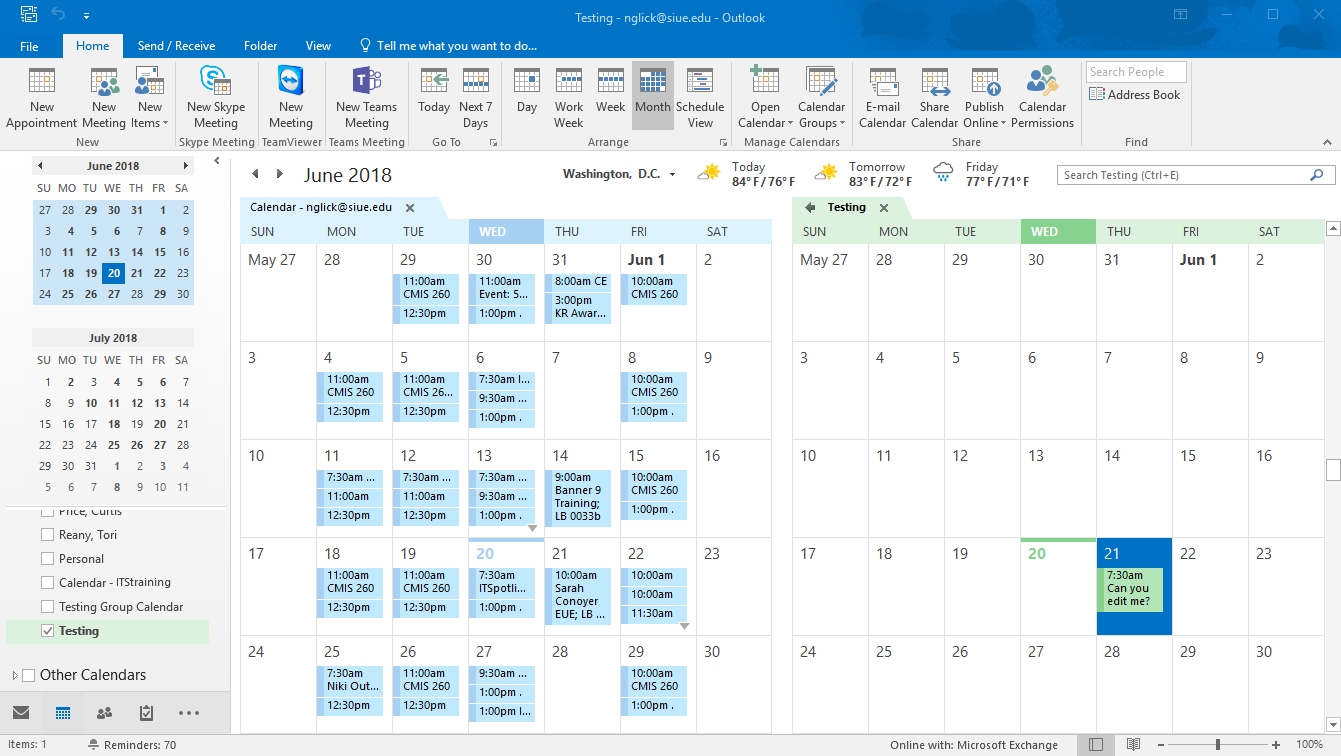Image resolution: width=1341 pixels, height=756 pixels.
Task: Create a New Appointment
Action: point(41,98)
